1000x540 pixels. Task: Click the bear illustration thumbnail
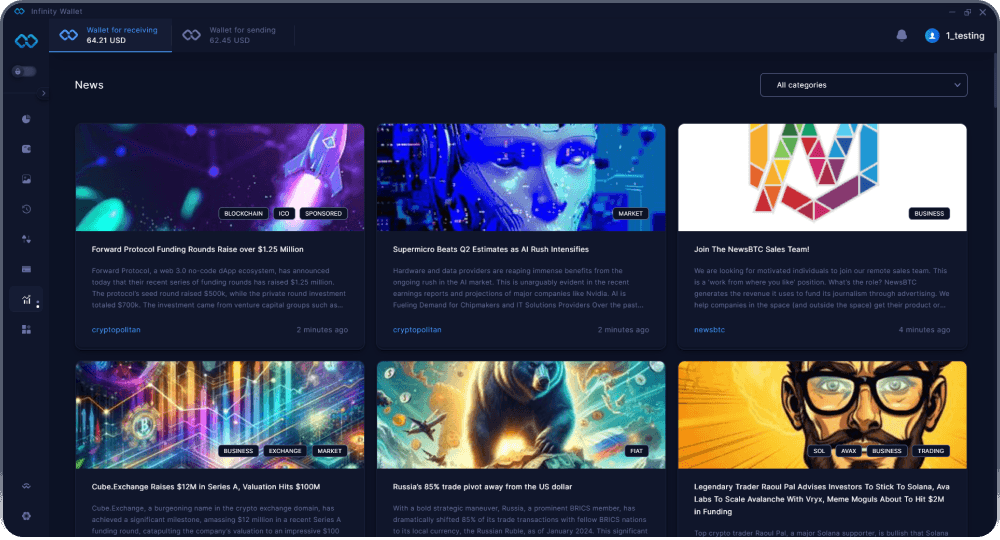click(x=521, y=415)
